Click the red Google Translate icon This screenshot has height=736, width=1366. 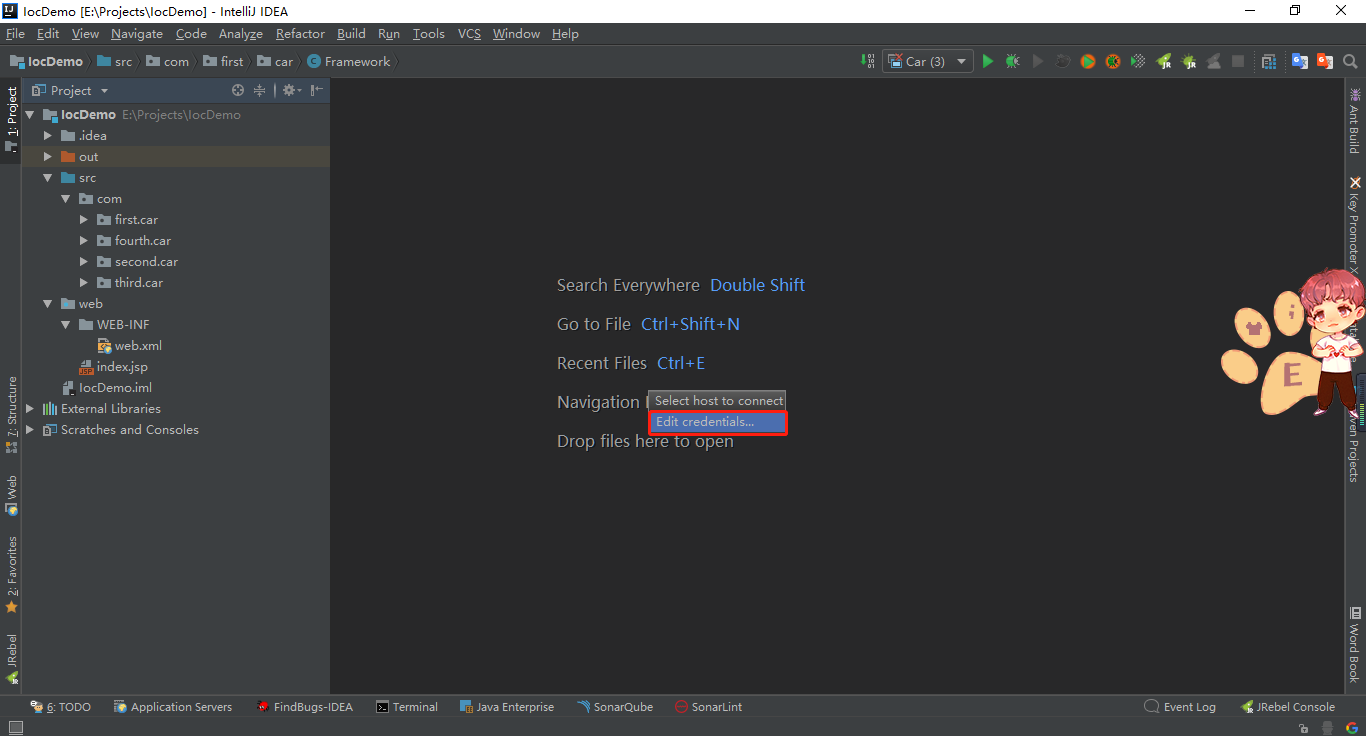1325,61
